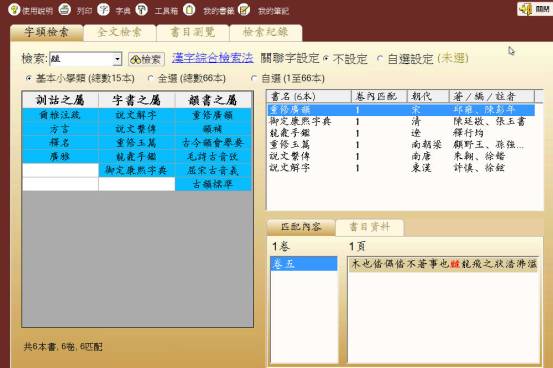Choose the 自選設定 radio button

coord(379,59)
